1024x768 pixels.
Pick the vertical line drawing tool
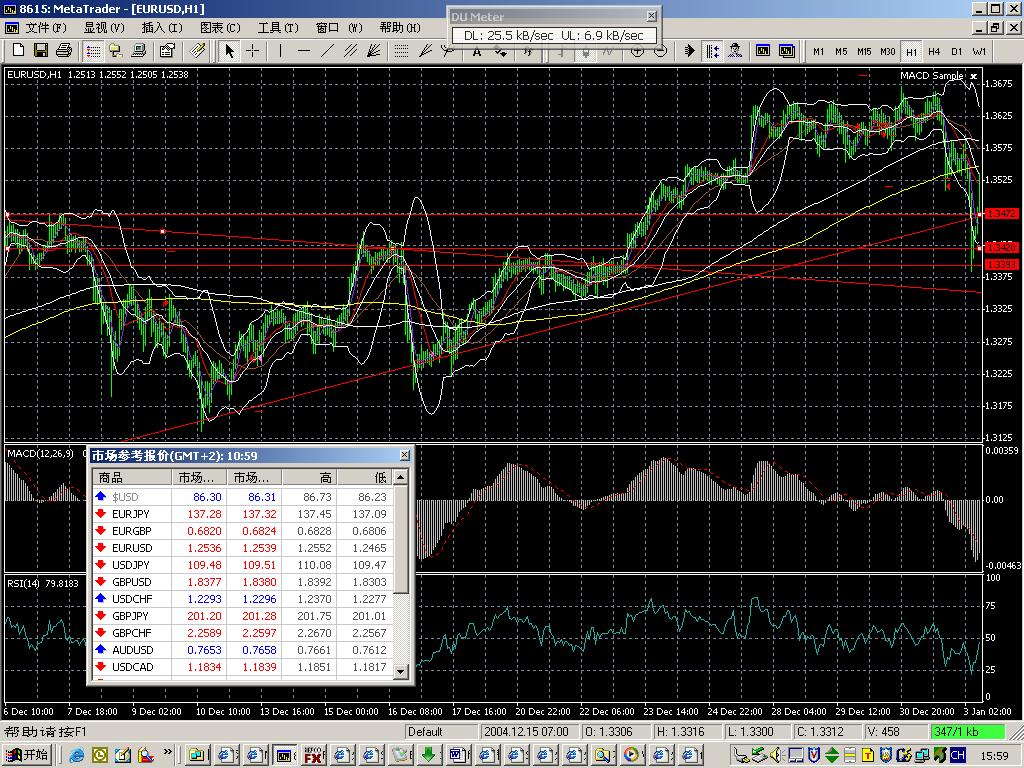point(280,51)
